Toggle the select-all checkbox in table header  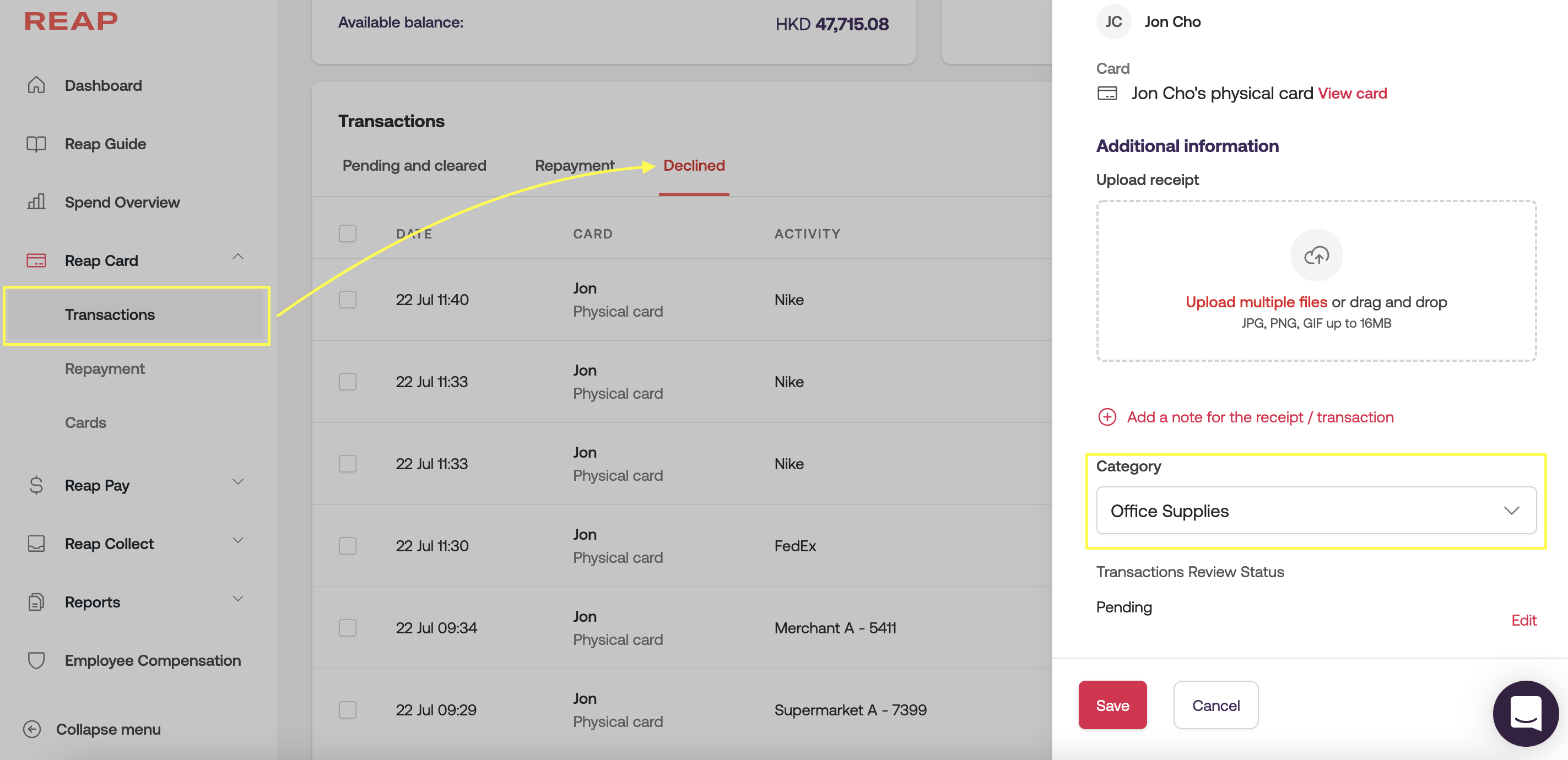click(348, 234)
